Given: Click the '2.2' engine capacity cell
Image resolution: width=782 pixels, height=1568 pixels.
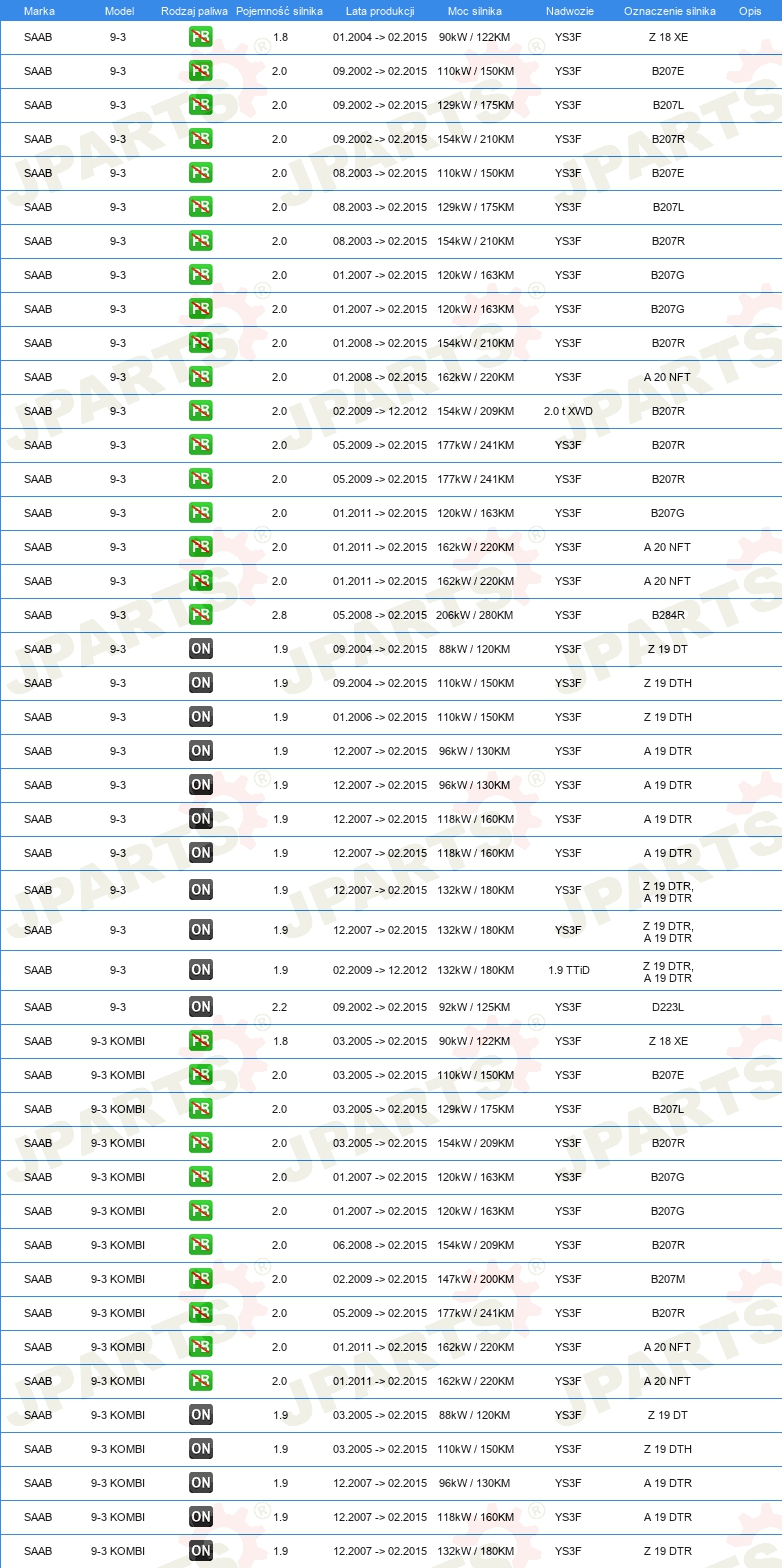Looking at the screenshot, I should pyautogui.click(x=280, y=1007).
